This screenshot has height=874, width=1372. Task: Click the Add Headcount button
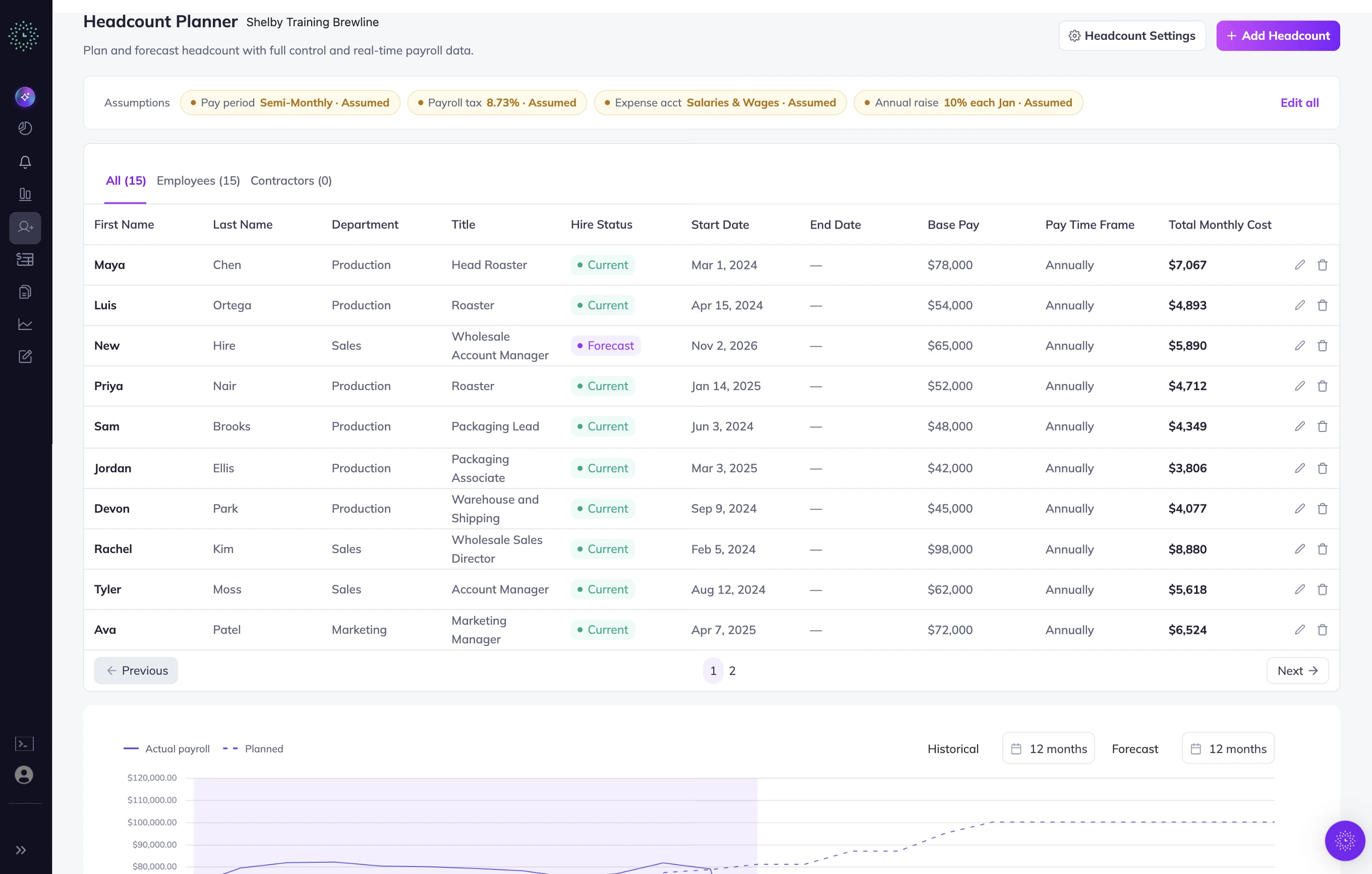1278,36
